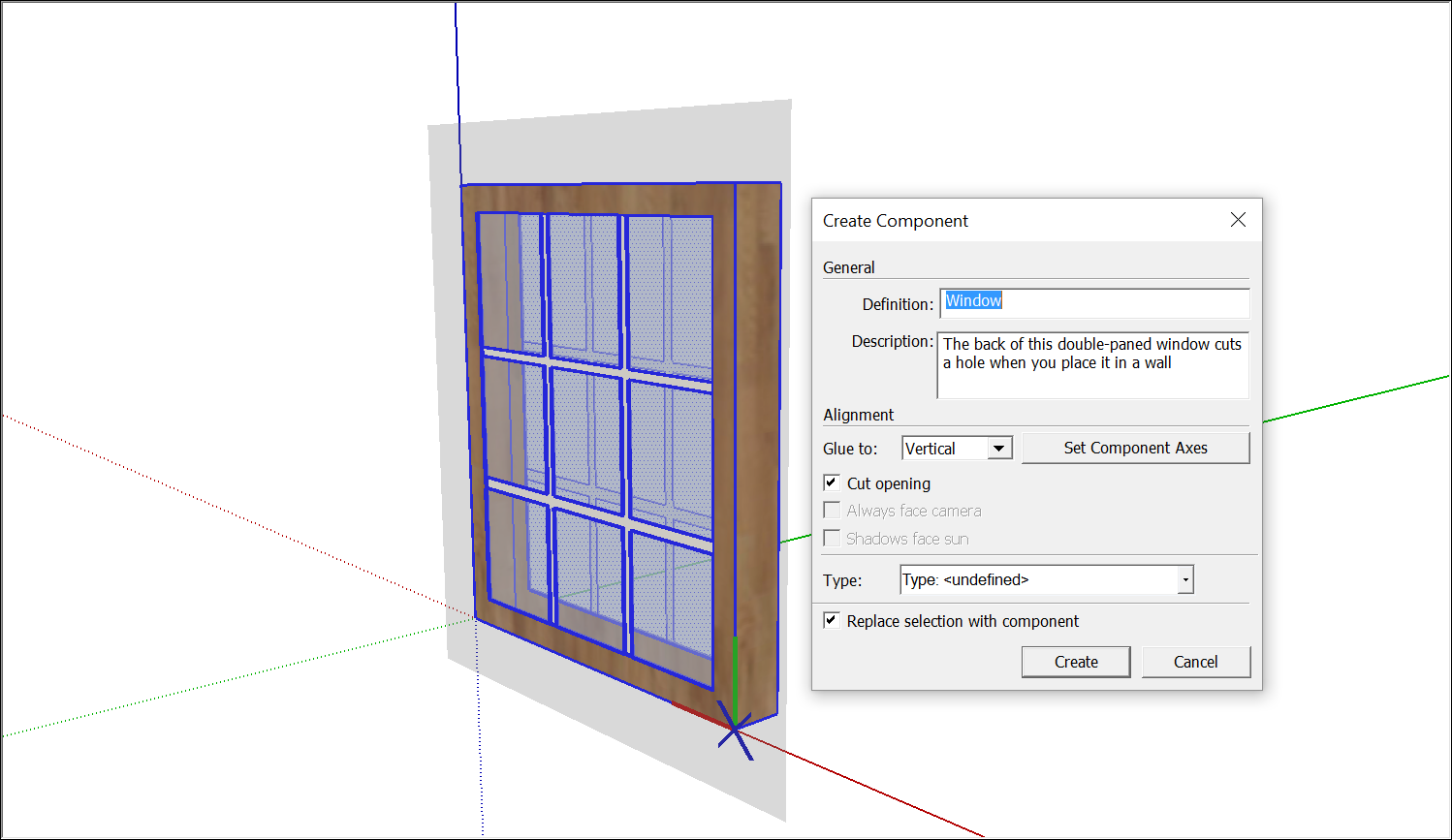Close the Create Component dialog
The image size is (1452, 840).
coord(1238,220)
